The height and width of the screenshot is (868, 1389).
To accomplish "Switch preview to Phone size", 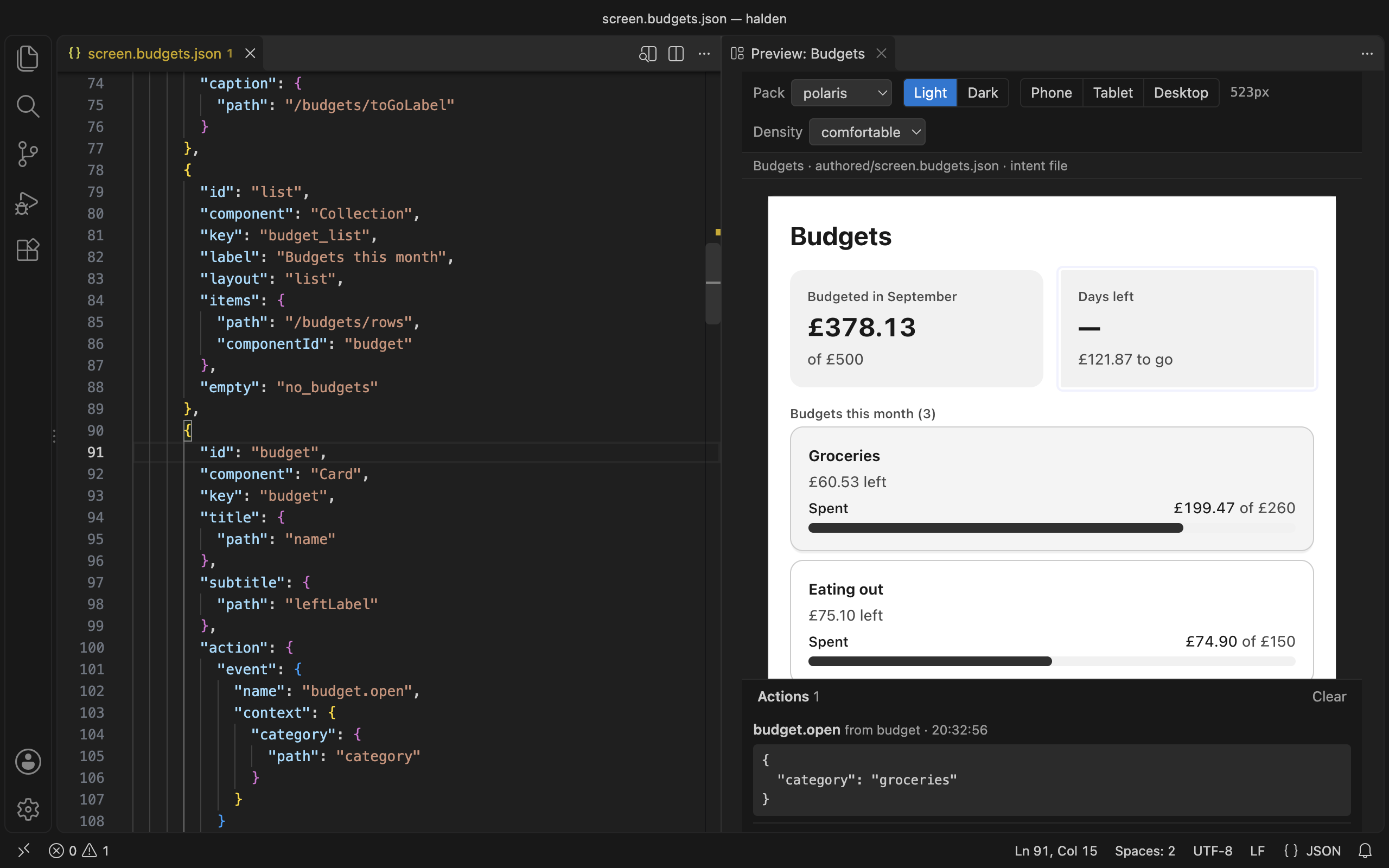I will tap(1051, 92).
